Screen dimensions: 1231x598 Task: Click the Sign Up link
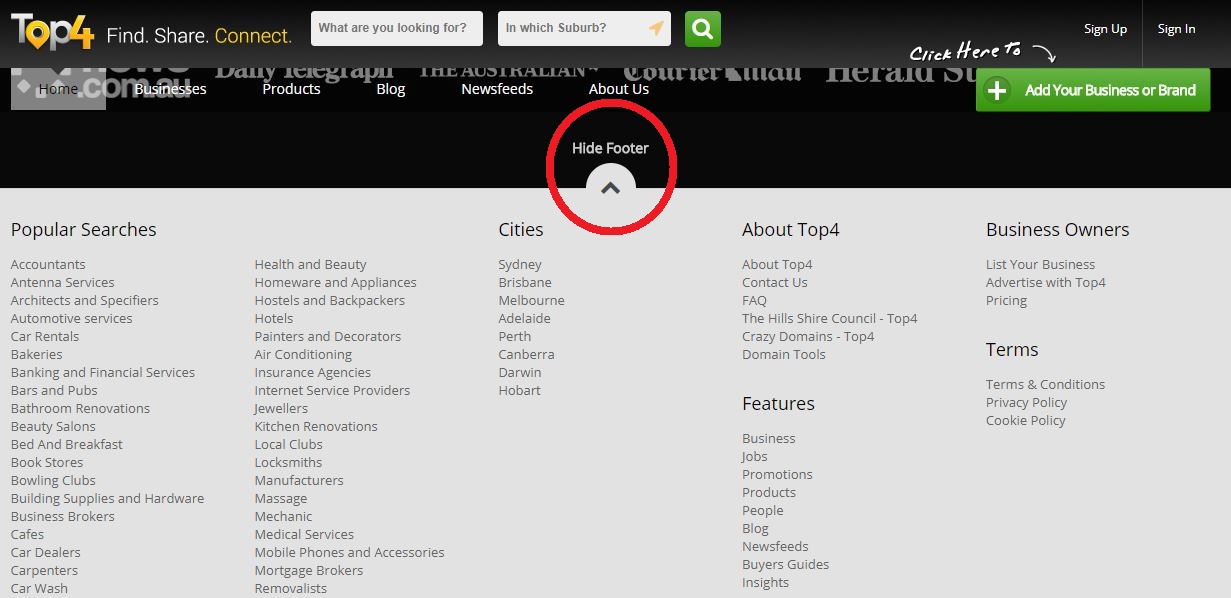coord(1105,29)
